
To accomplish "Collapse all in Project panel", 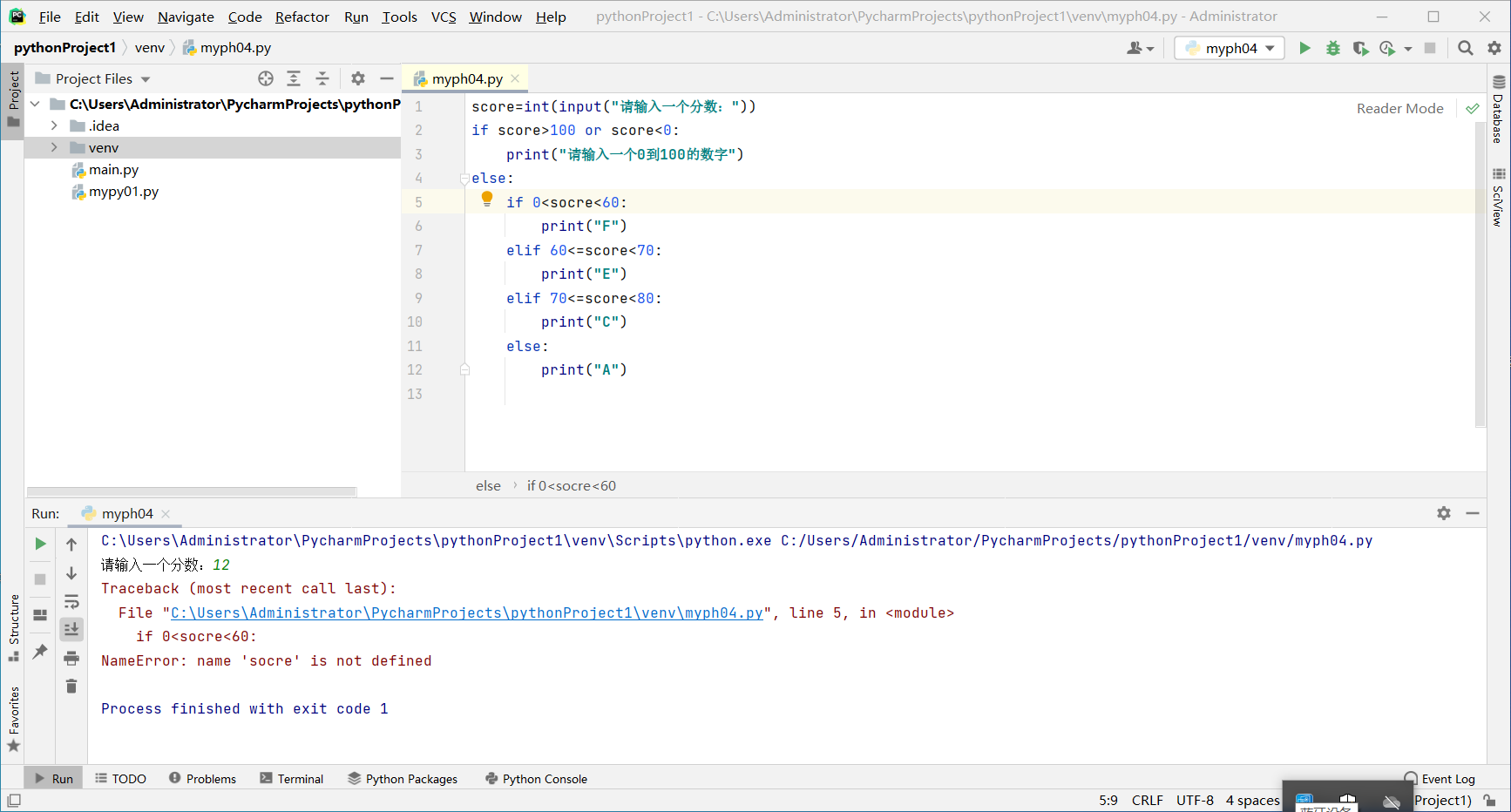I will 322,78.
